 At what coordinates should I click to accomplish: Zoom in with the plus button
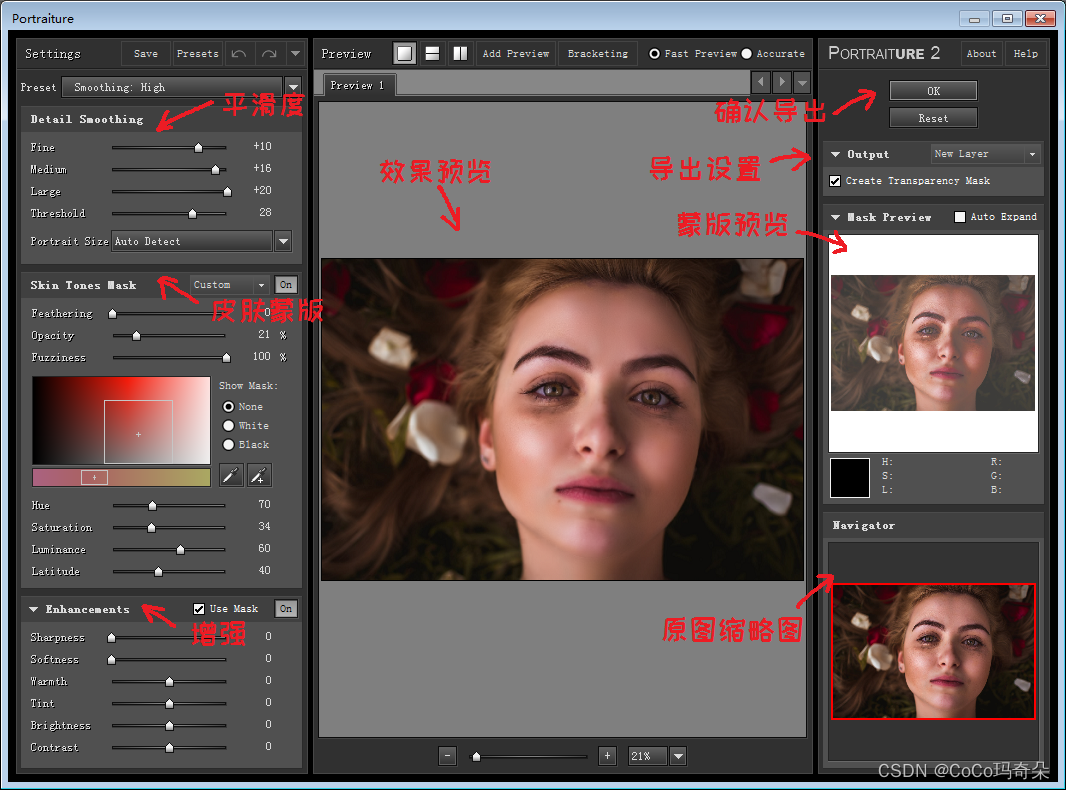pyautogui.click(x=607, y=755)
